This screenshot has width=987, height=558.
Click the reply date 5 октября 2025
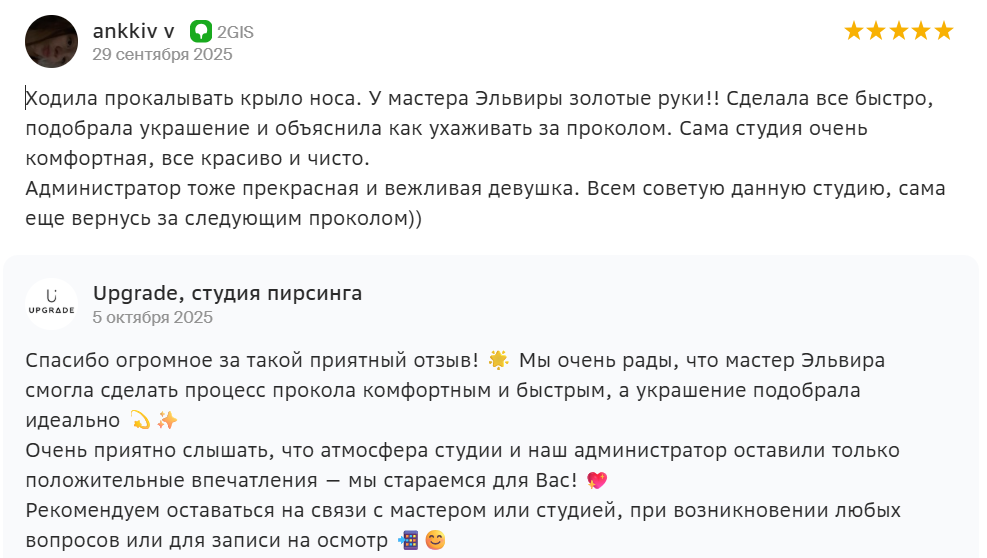pos(152,317)
